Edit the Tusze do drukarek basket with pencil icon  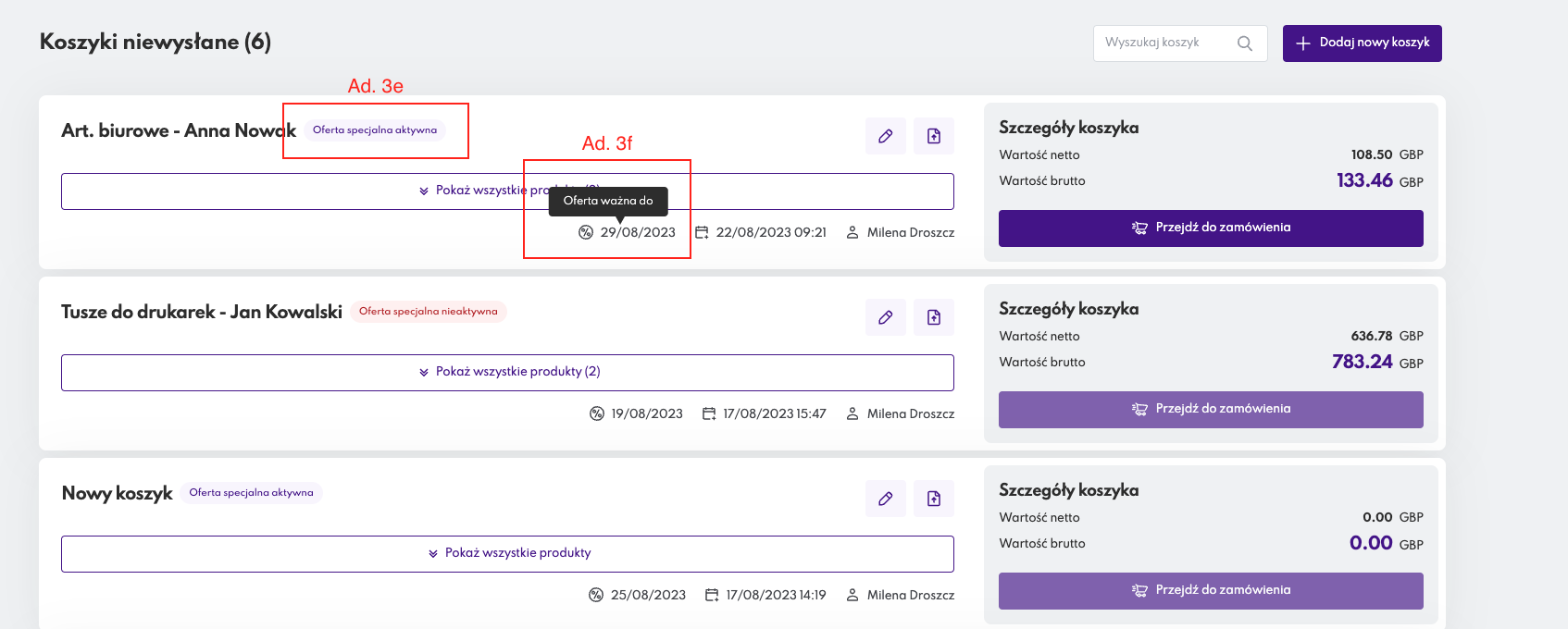pyautogui.click(x=885, y=317)
